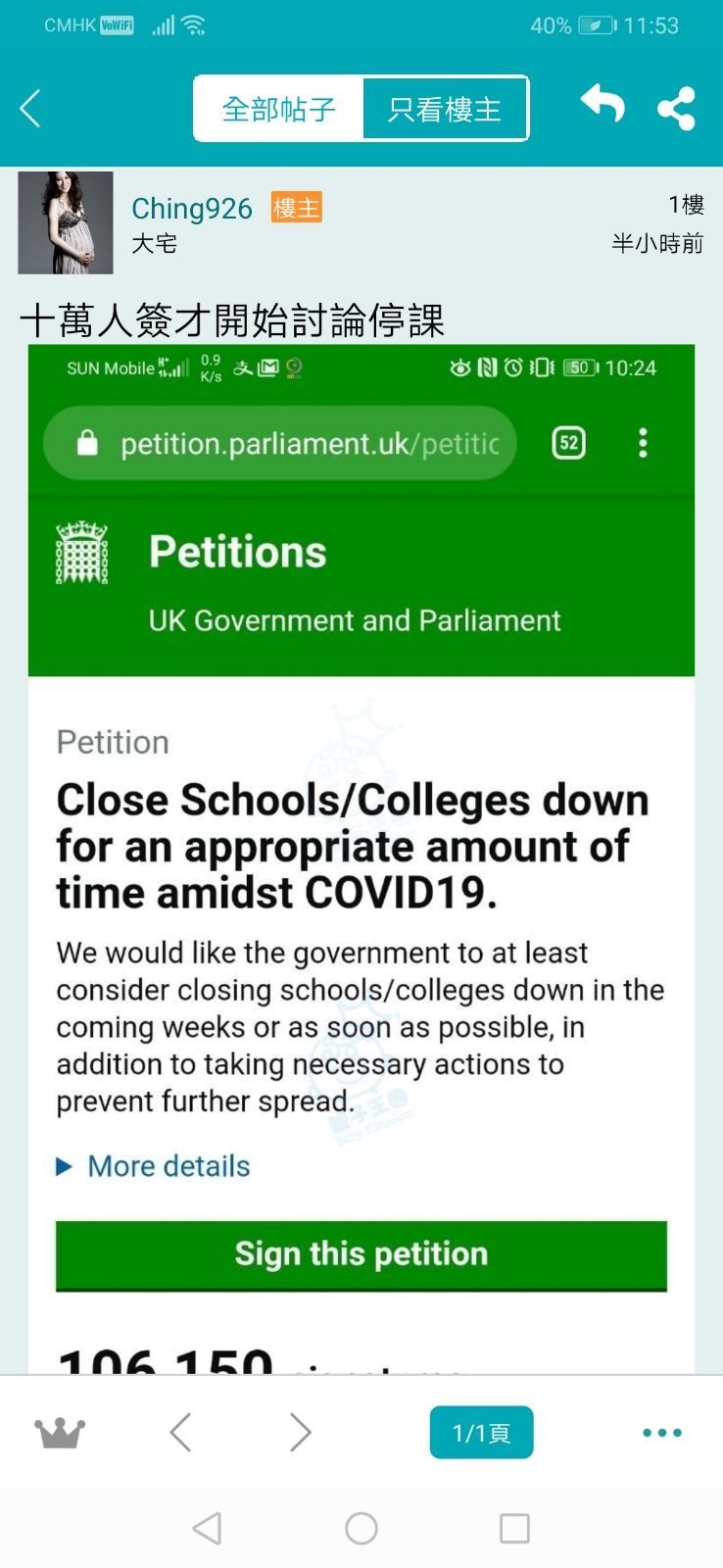Tap Ching926's avatar photo
Screen dimensions: 723x1568
point(66,222)
